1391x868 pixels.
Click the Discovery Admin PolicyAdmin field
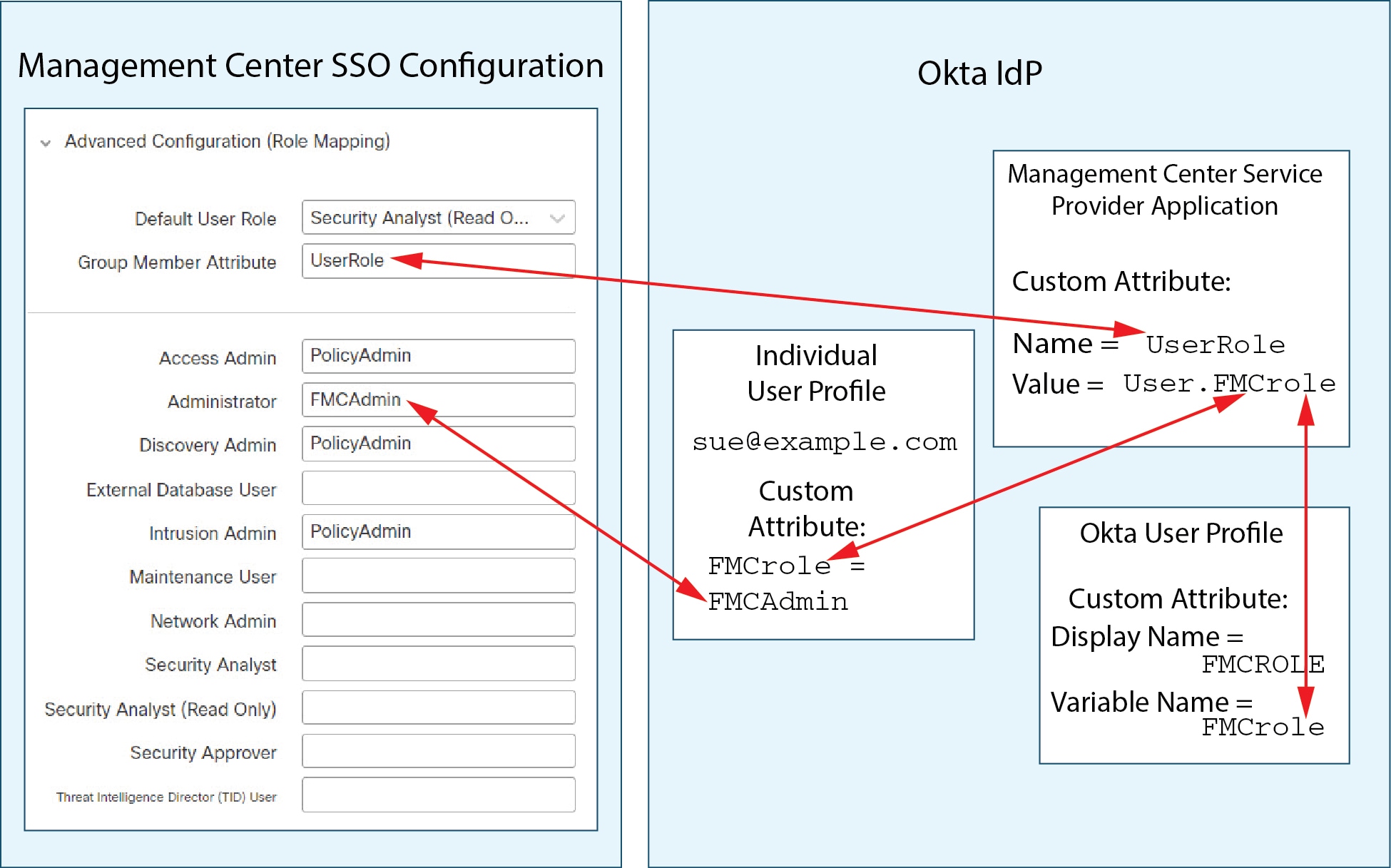[x=438, y=444]
